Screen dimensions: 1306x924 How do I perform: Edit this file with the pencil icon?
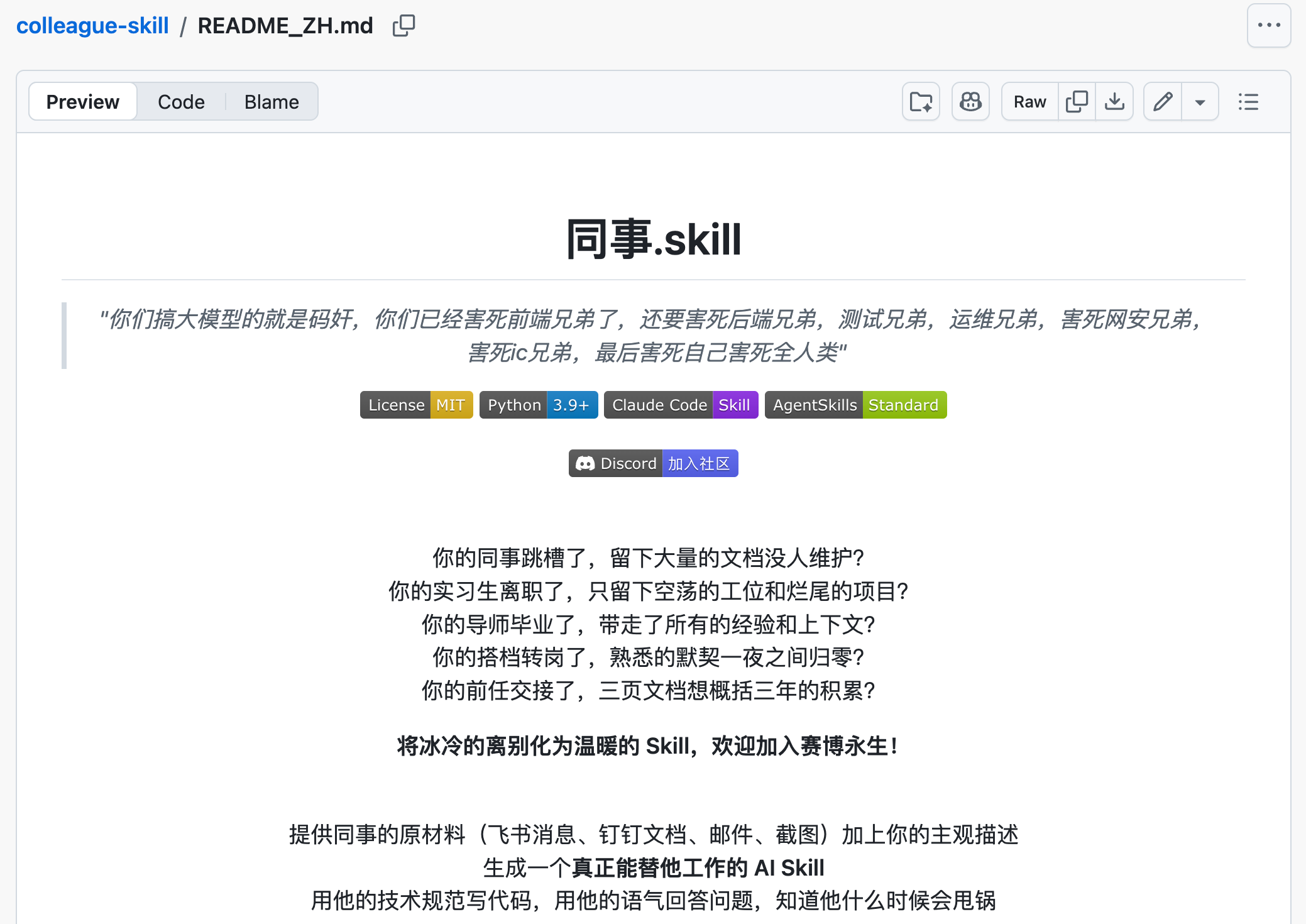pyautogui.click(x=1163, y=102)
